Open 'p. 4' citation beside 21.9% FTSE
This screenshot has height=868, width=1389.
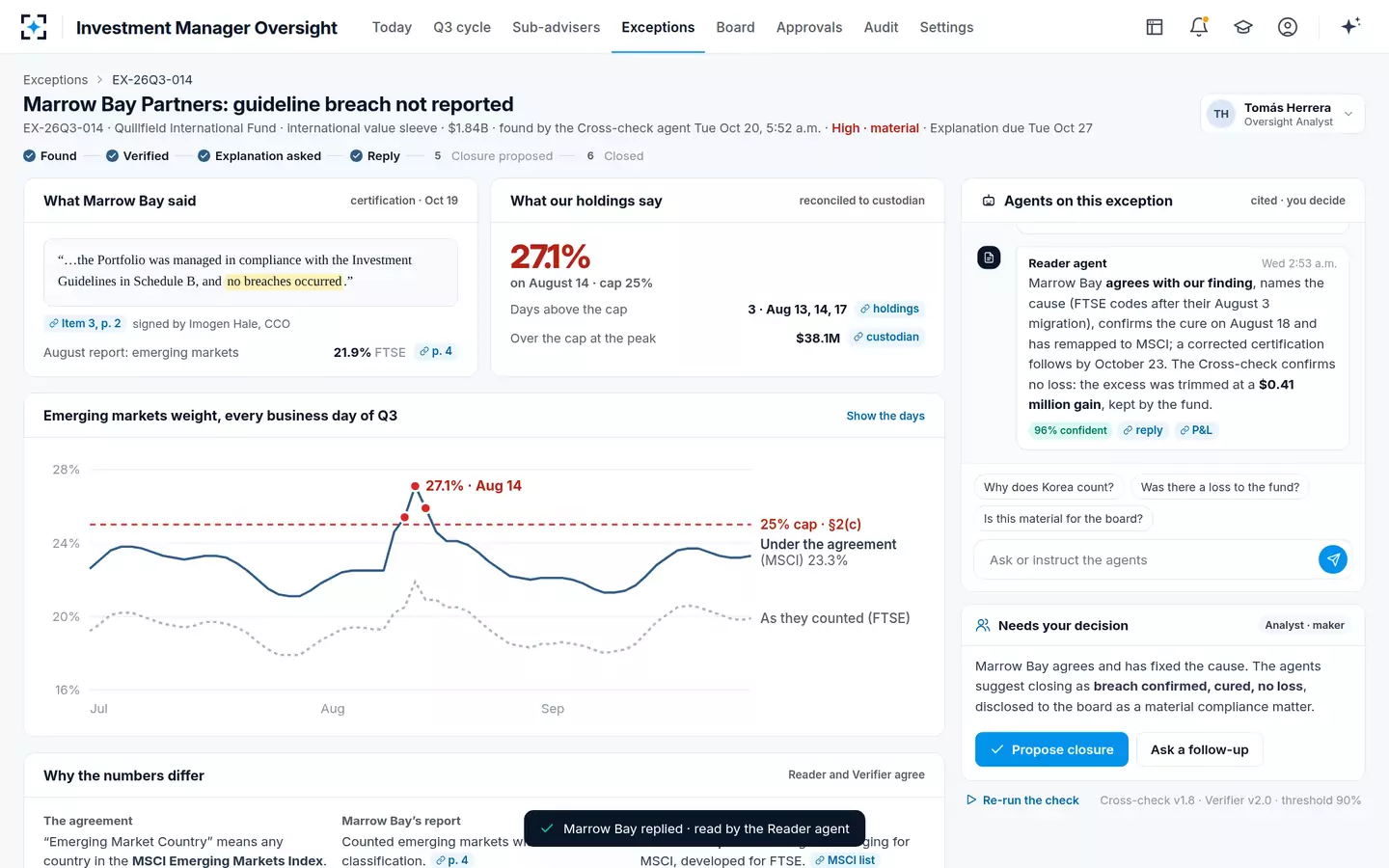pos(436,351)
